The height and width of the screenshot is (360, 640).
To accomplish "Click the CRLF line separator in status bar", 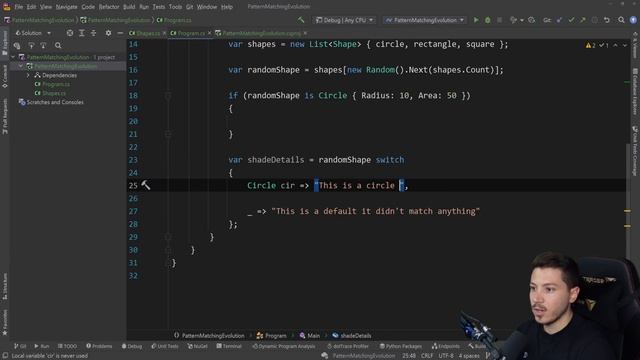I will (427, 356).
